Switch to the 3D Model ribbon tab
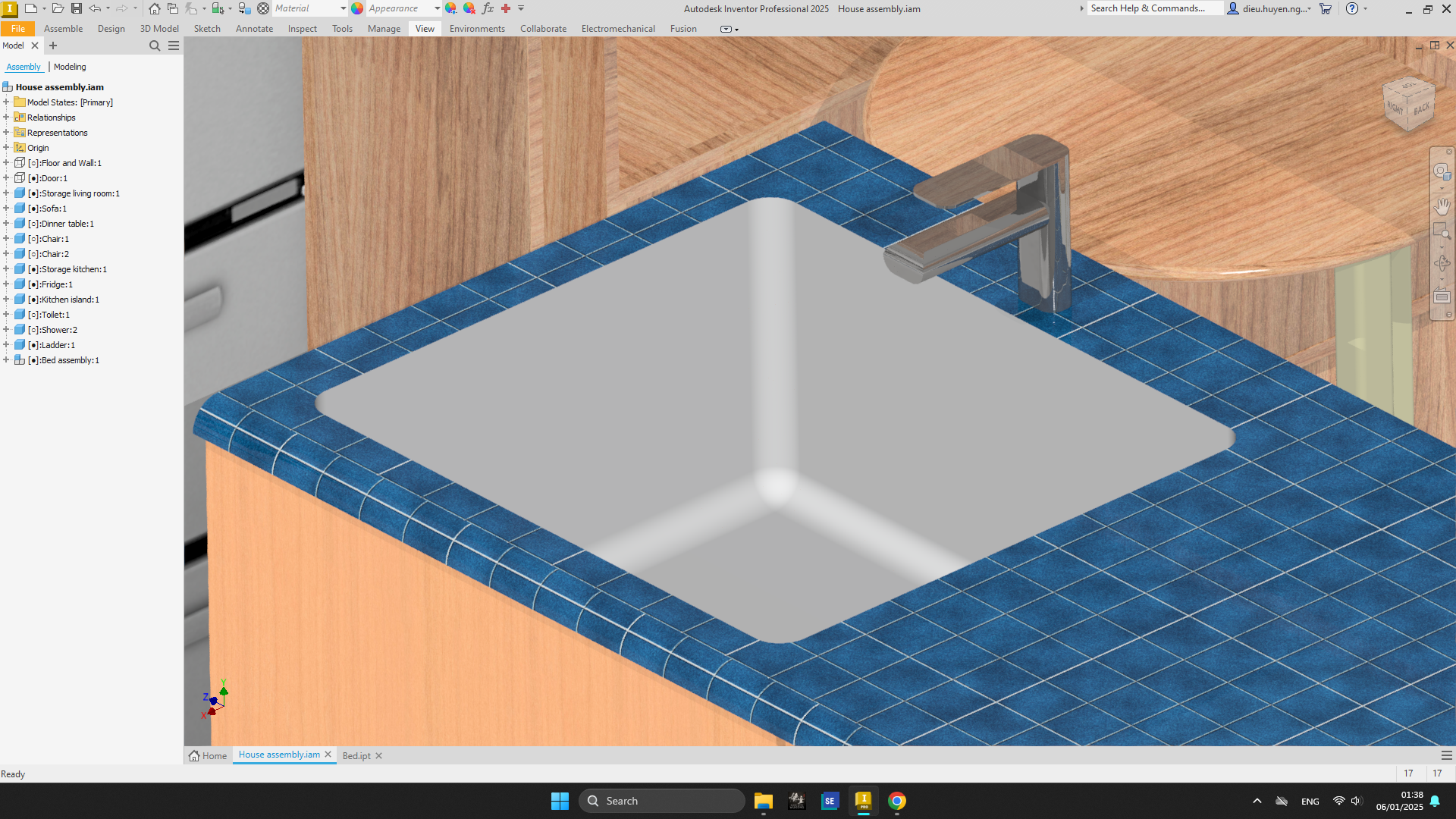The width and height of the screenshot is (1456, 819). [x=159, y=29]
